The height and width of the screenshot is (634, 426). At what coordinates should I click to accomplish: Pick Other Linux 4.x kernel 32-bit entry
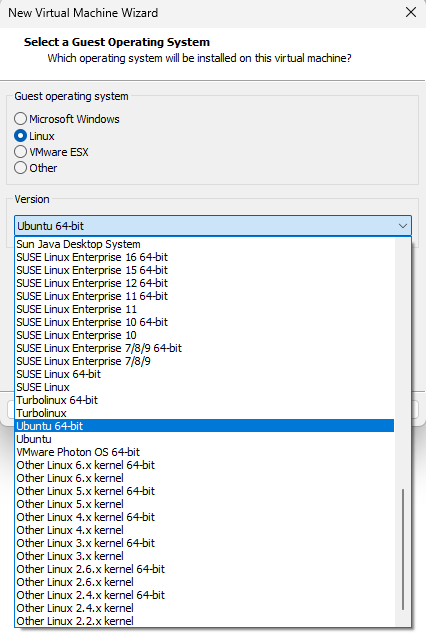(x=205, y=530)
